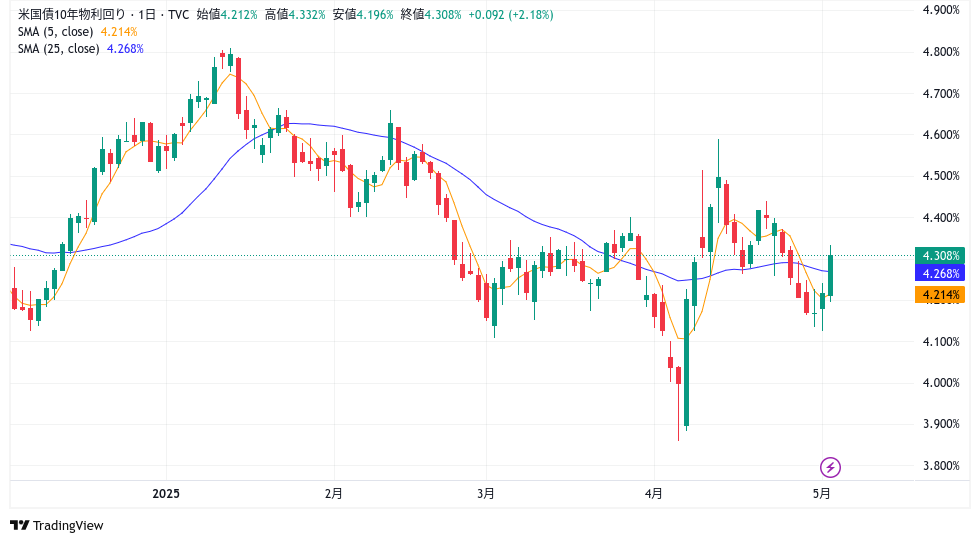Click the 4.900% price axis label
The height and width of the screenshot is (543, 980).
941,10
